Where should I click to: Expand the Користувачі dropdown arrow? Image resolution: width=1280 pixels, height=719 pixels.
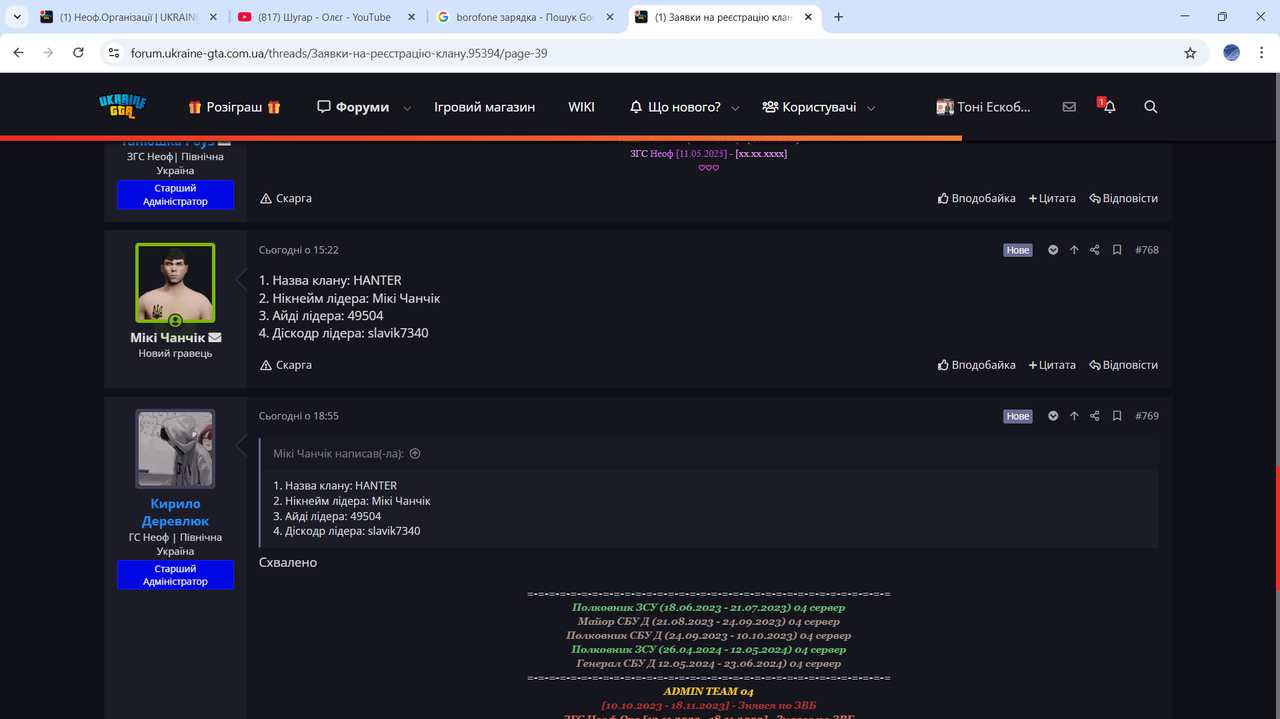[x=871, y=108]
